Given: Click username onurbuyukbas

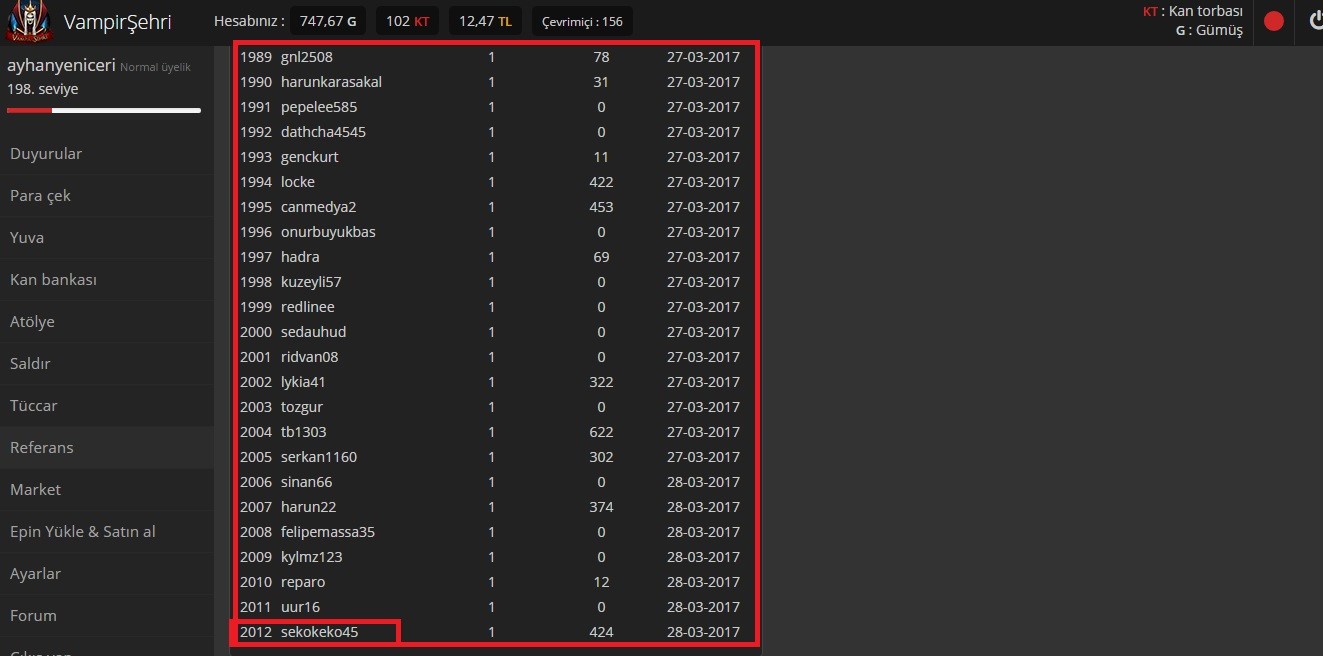Looking at the screenshot, I should (x=328, y=232).
